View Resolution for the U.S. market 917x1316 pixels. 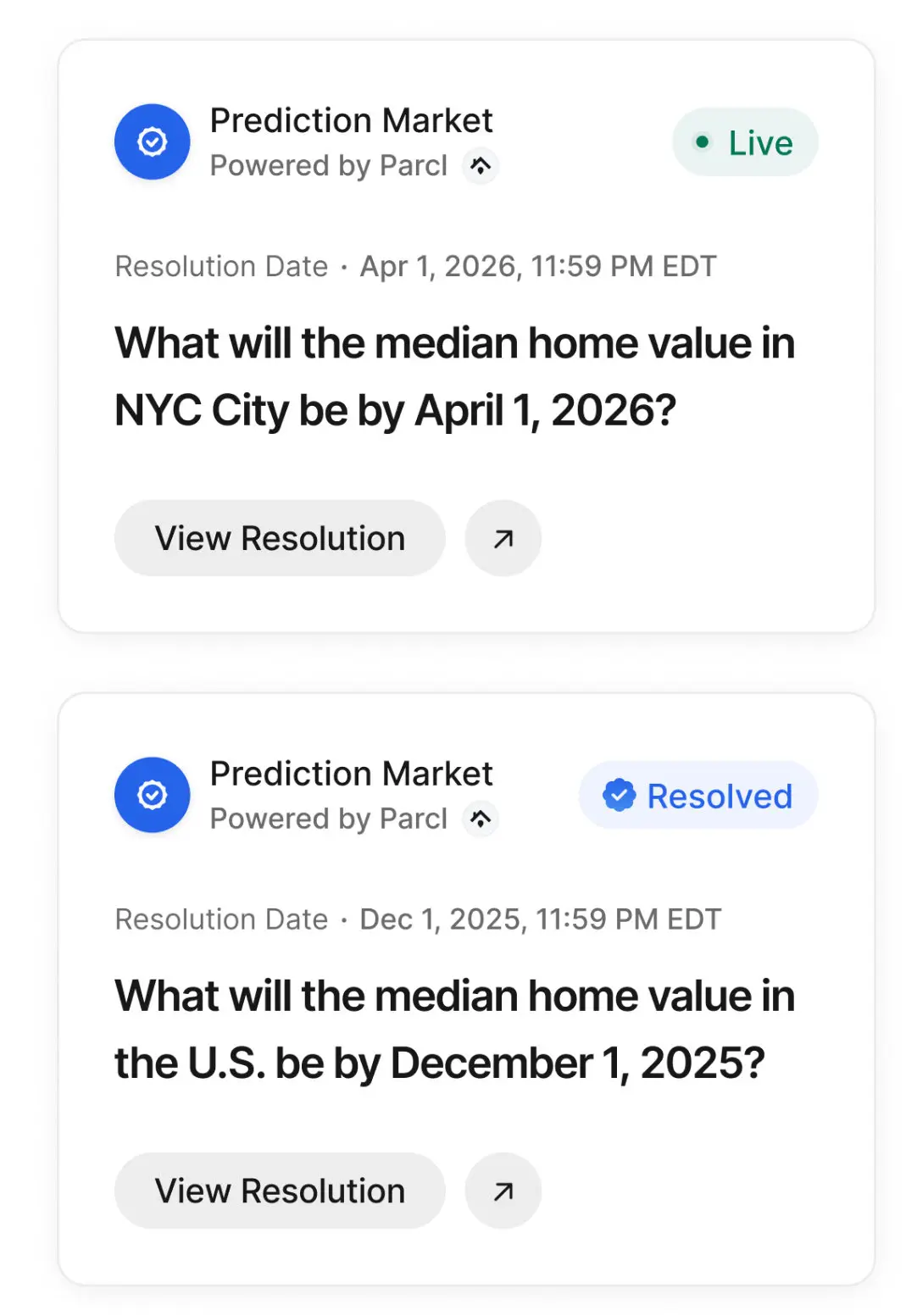[280, 1191]
